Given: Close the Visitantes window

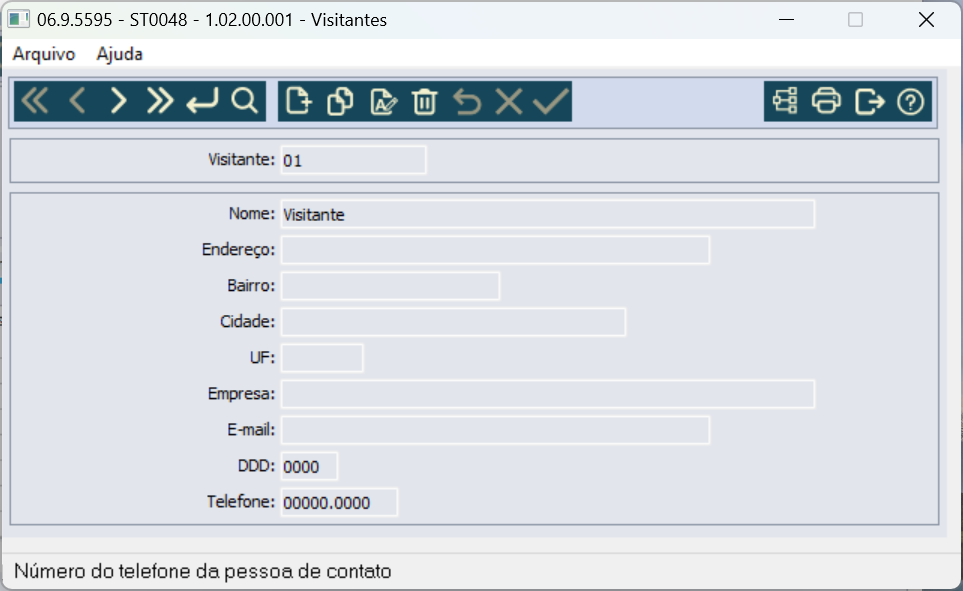Looking at the screenshot, I should 926,20.
